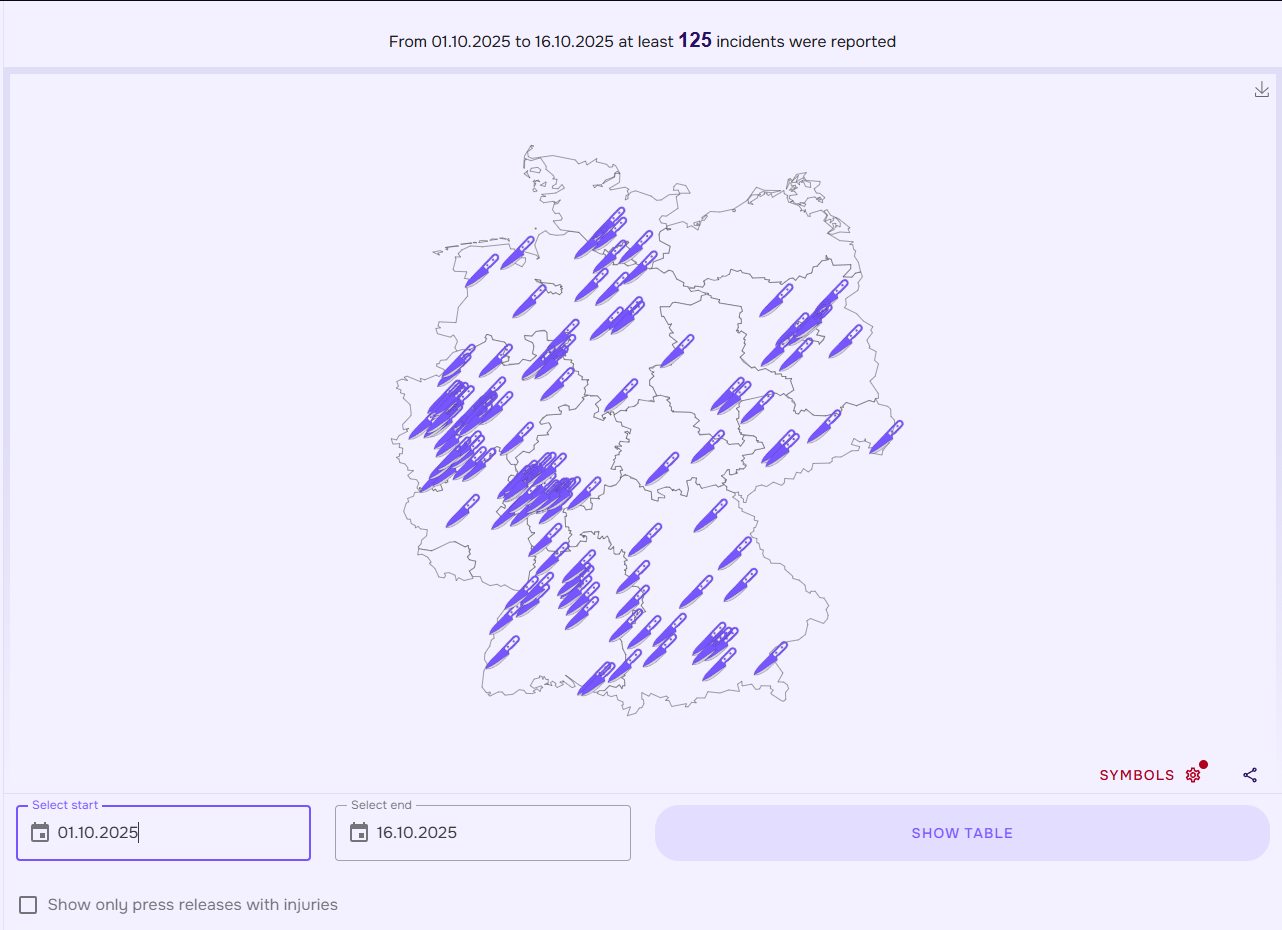Download the incident map image
Image resolution: width=1282 pixels, height=930 pixels.
pyautogui.click(x=1261, y=90)
